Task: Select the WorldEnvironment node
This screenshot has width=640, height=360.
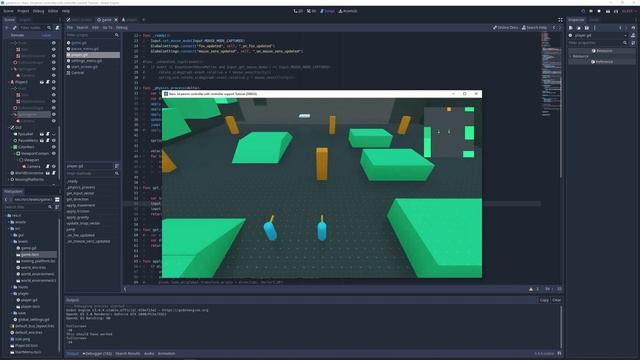Action: [x=29, y=173]
